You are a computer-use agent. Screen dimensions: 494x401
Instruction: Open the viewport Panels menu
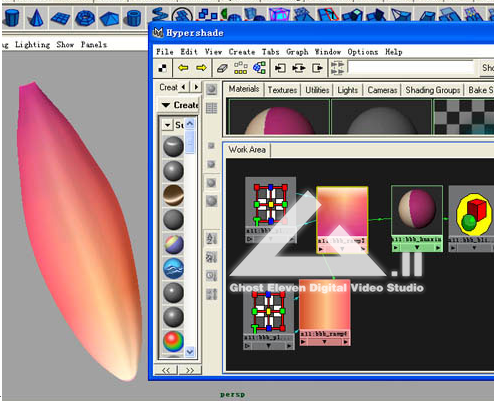[x=94, y=45]
